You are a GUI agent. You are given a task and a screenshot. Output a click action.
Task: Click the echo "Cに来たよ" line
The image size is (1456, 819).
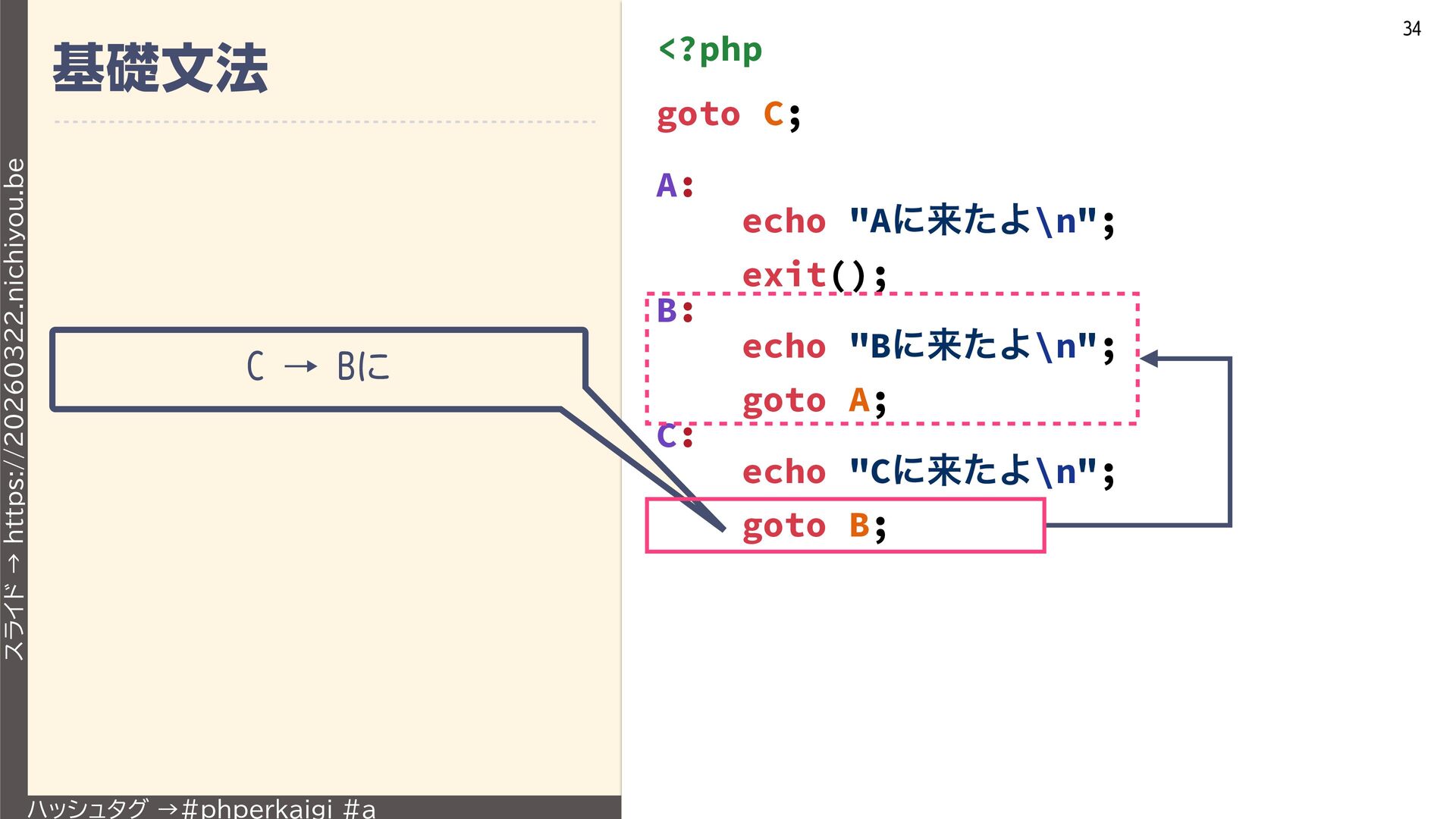pos(927,472)
